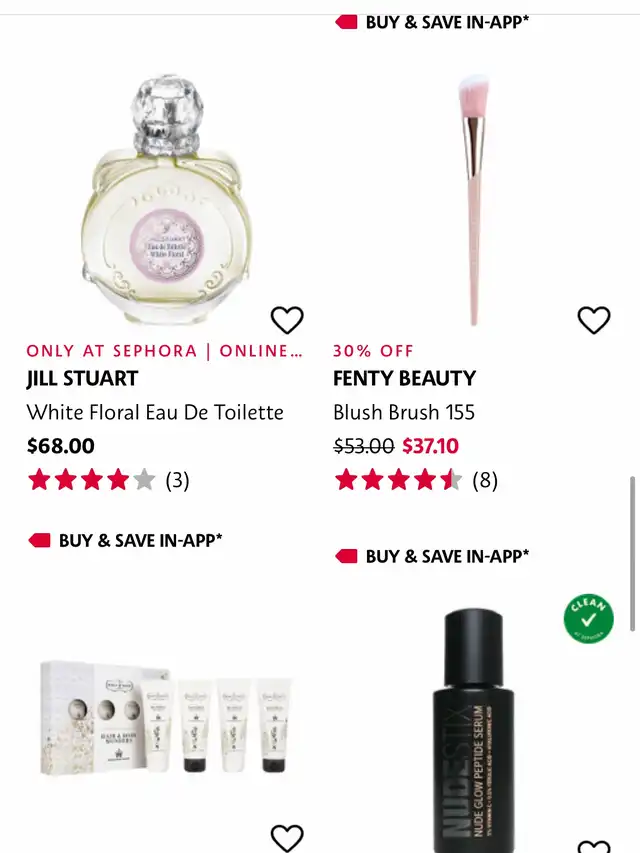The height and width of the screenshot is (853, 640).
Task: Favorite the Jill Stuart perfume with heart icon
Action: pyautogui.click(x=287, y=320)
